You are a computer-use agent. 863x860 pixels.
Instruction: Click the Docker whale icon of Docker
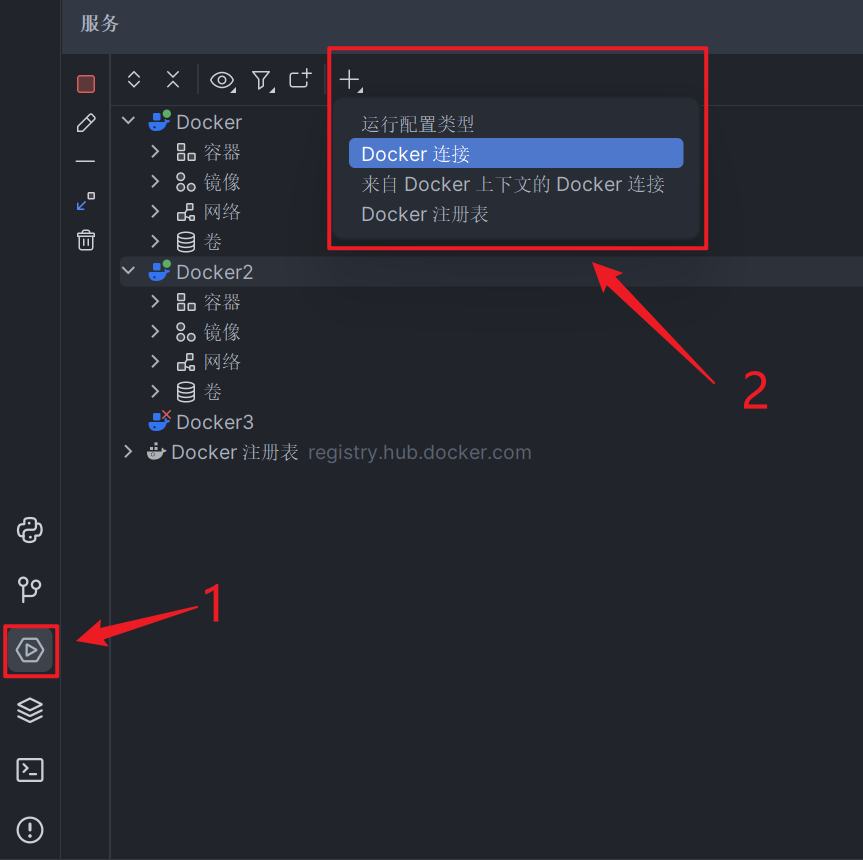[x=159, y=121]
